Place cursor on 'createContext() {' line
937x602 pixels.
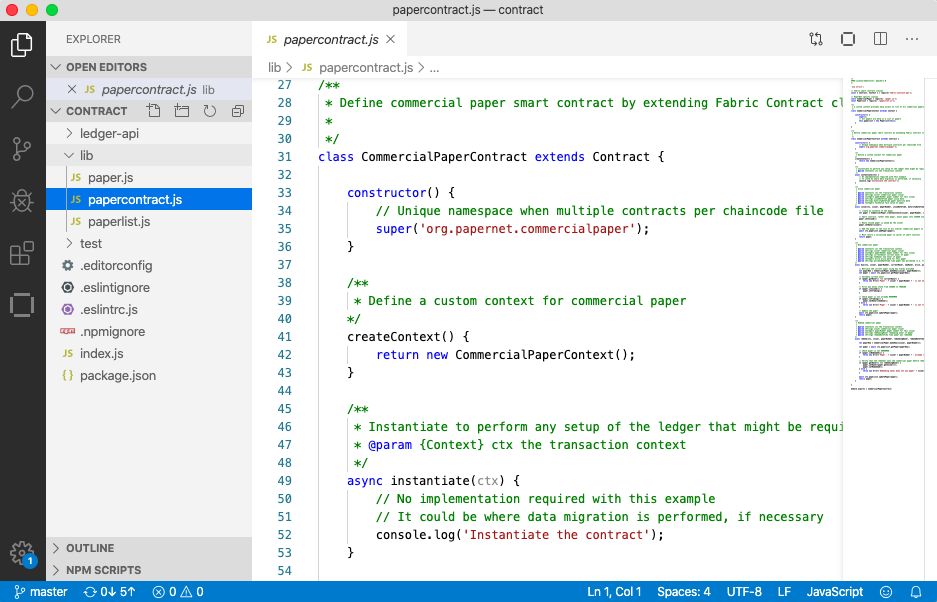pos(408,337)
